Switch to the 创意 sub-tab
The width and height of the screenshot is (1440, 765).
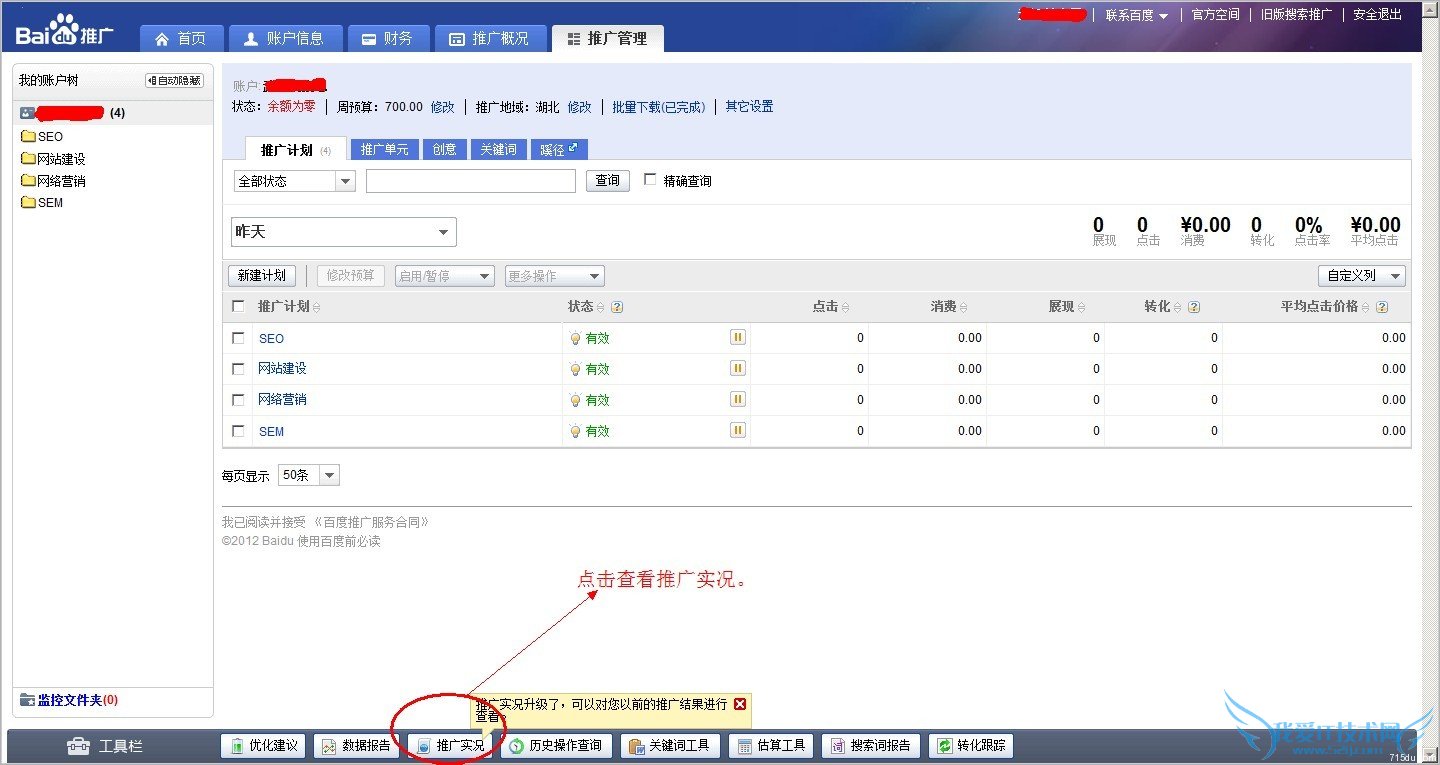click(445, 149)
